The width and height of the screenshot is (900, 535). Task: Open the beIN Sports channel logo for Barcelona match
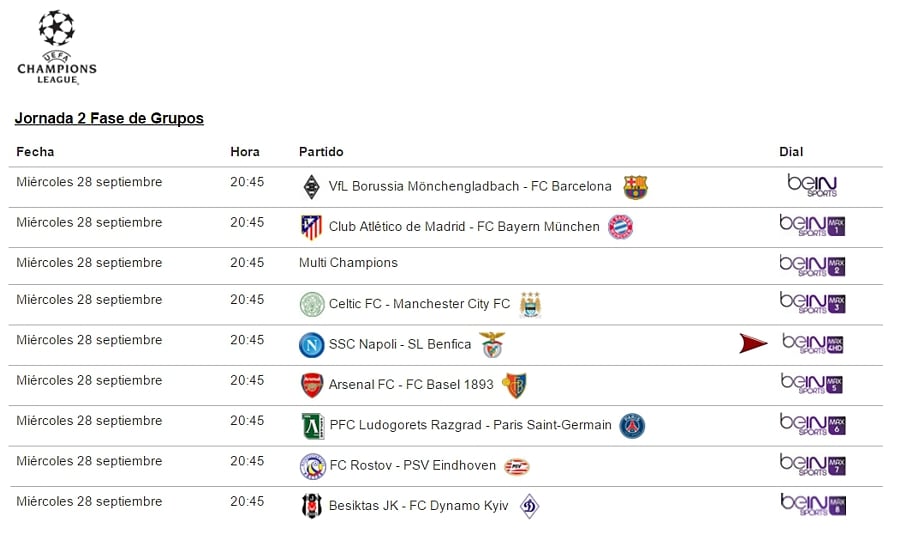(812, 185)
